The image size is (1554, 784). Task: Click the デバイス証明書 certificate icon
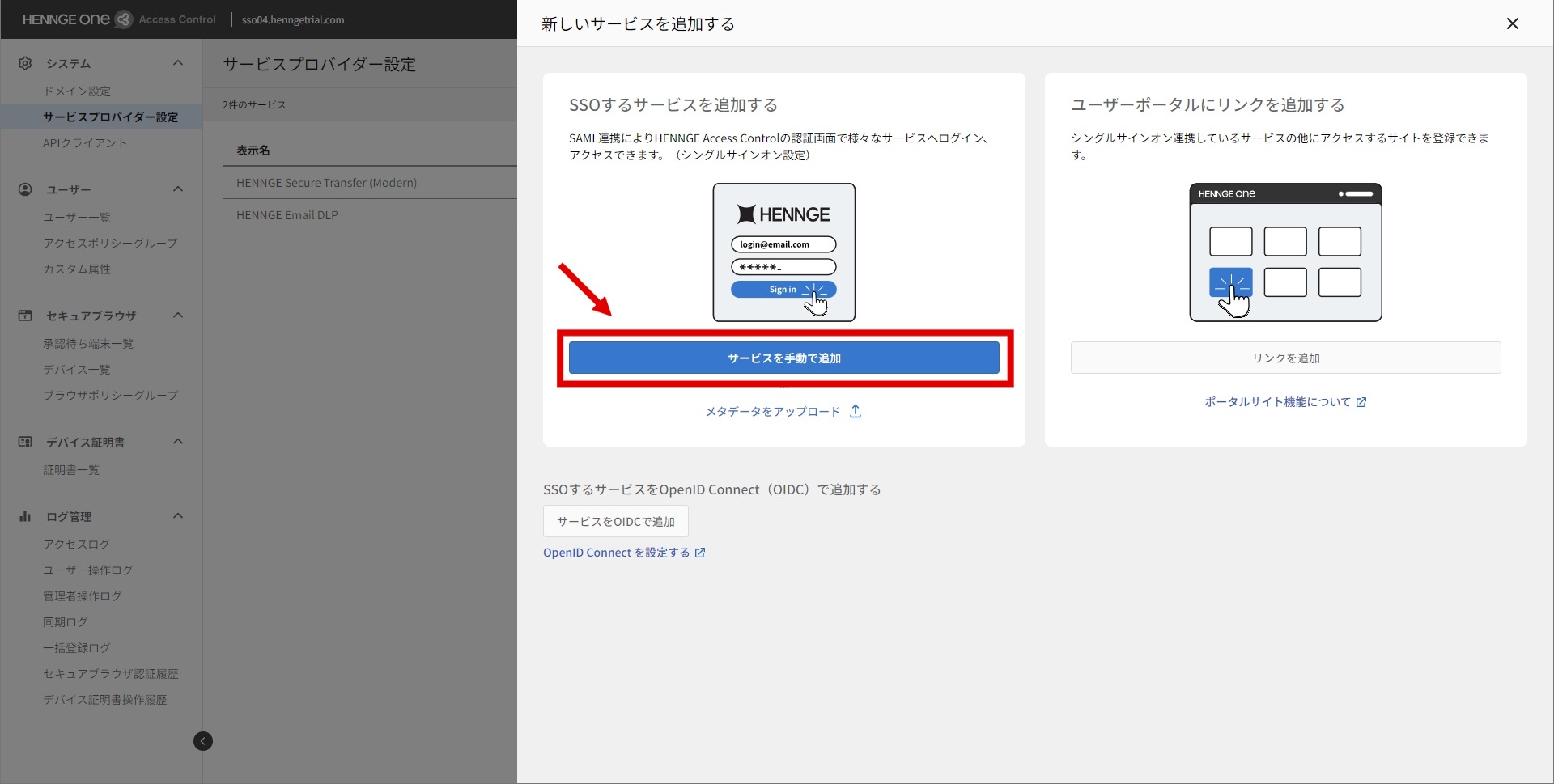[x=25, y=442]
